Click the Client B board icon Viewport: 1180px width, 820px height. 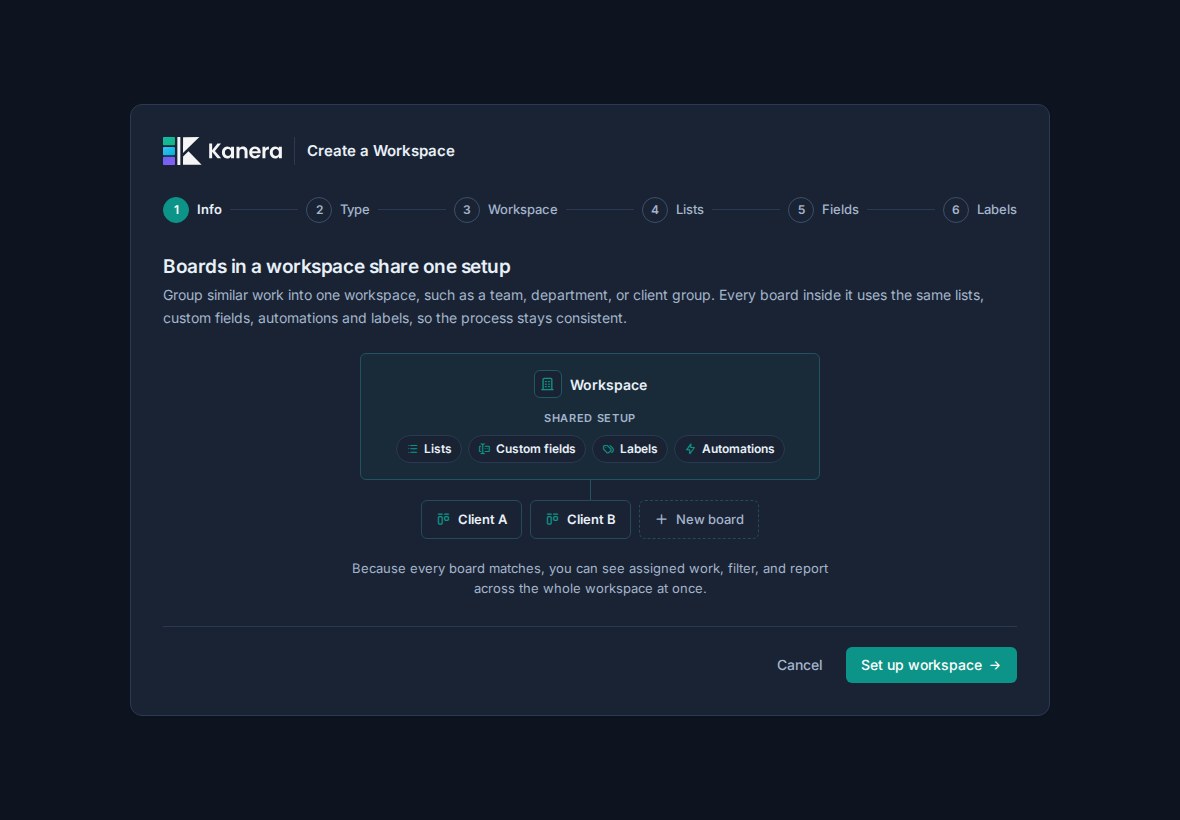pos(552,519)
